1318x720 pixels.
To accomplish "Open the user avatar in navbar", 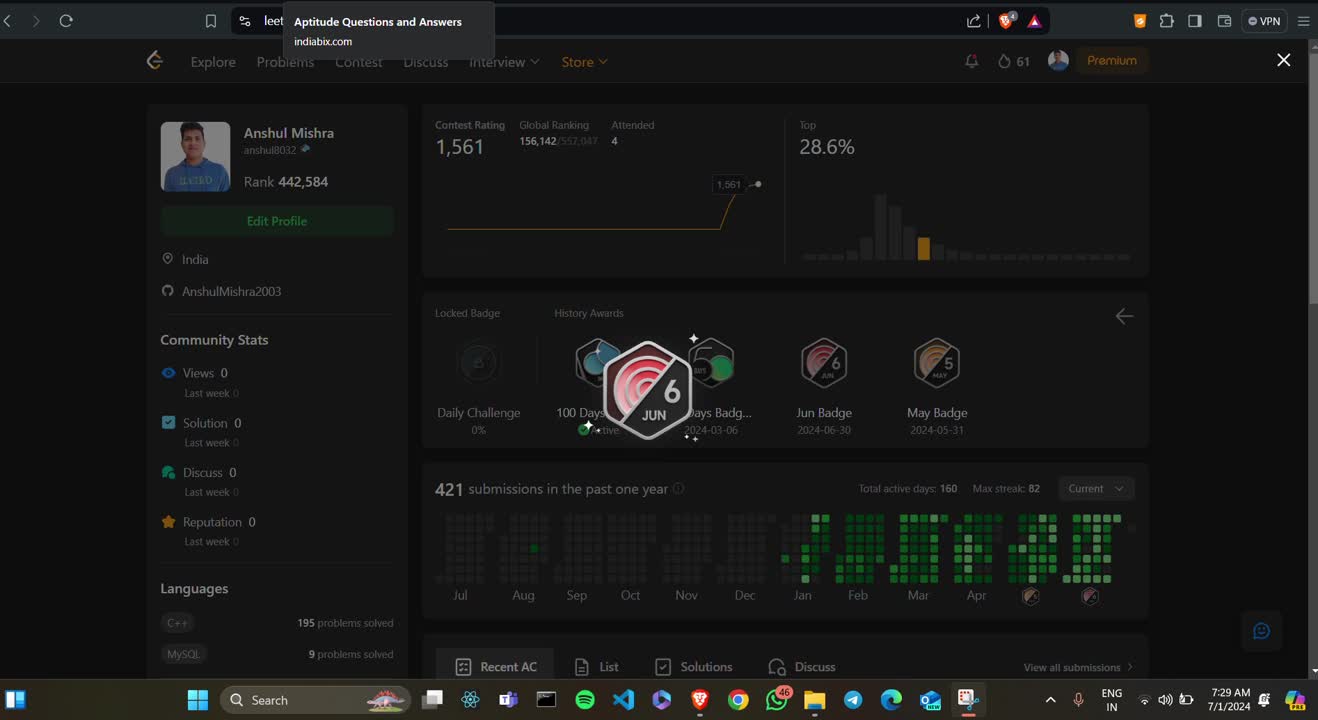I will tap(1058, 61).
